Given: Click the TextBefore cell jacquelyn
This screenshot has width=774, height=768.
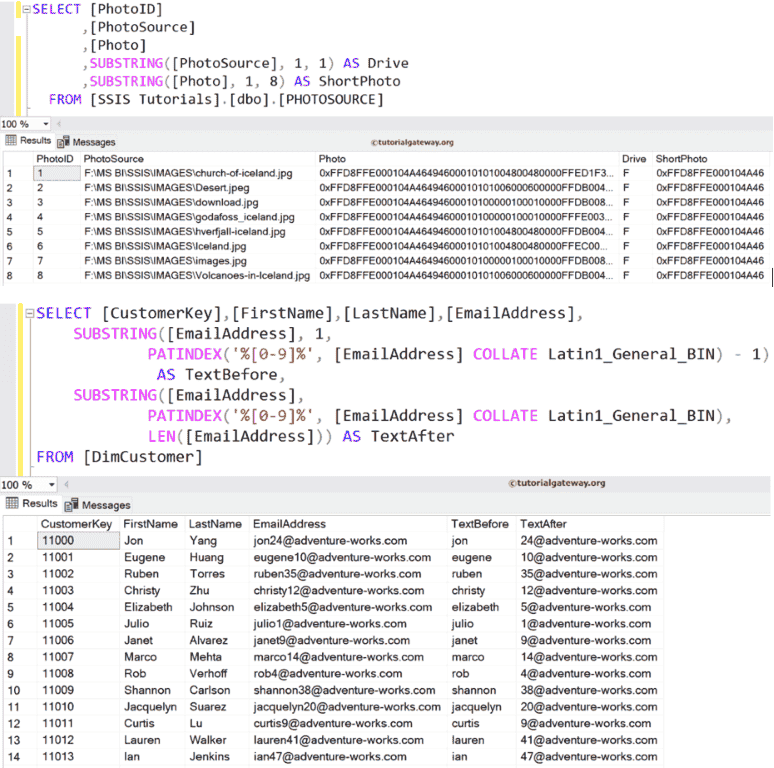Looking at the screenshot, I should click(x=481, y=707).
